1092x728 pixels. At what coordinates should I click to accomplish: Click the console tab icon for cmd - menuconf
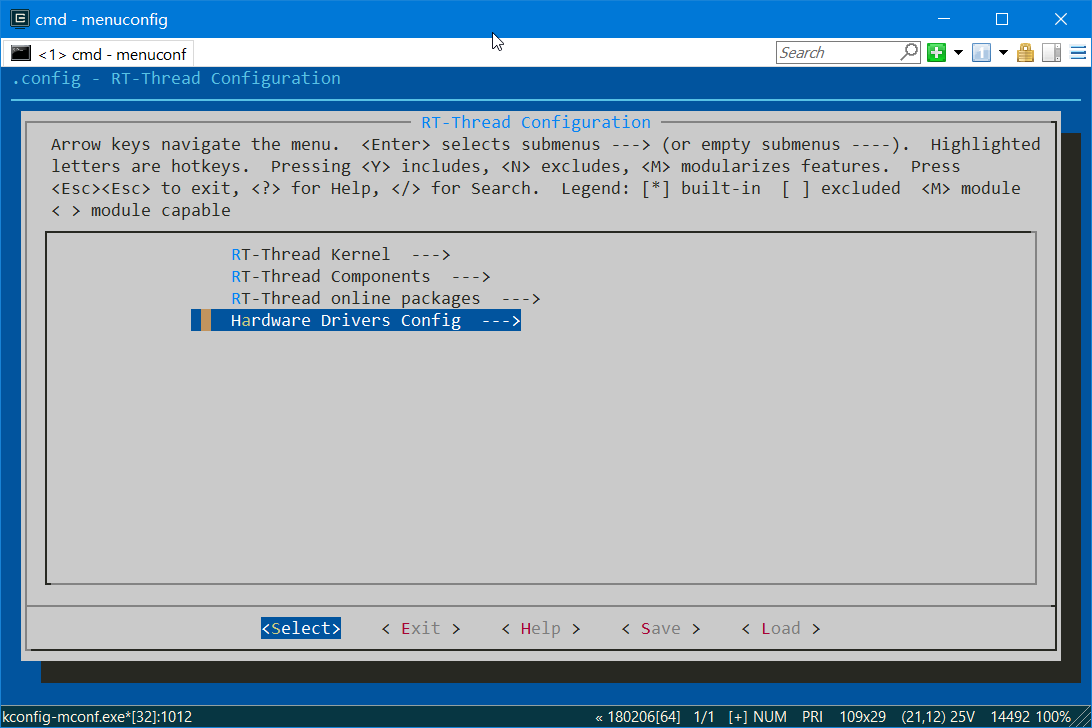[21, 54]
